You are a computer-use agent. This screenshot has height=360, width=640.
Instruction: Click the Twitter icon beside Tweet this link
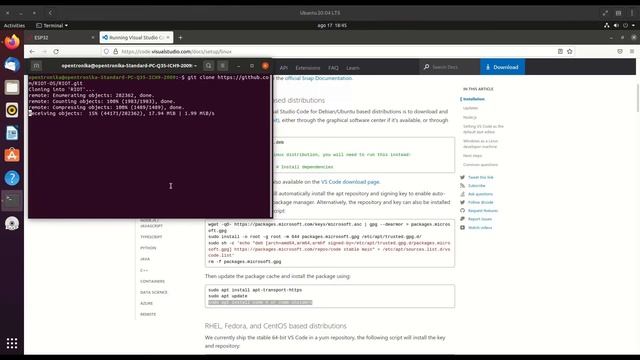[x=462, y=177]
